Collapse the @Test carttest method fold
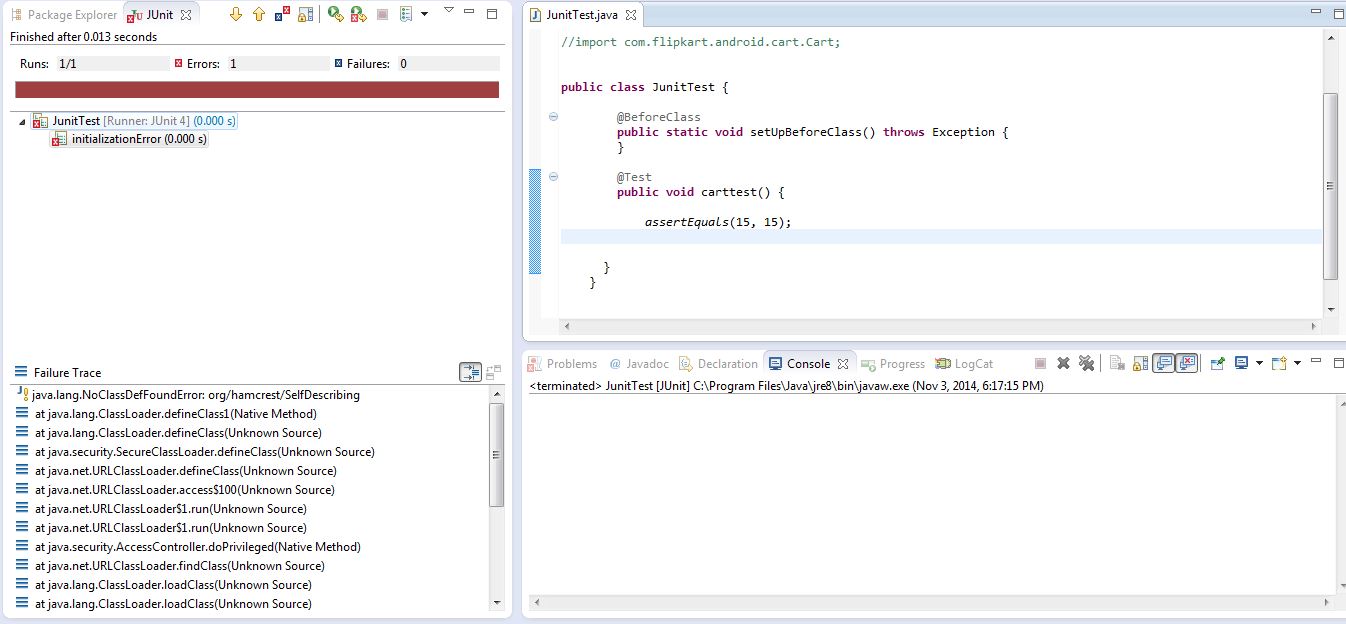 (x=553, y=177)
